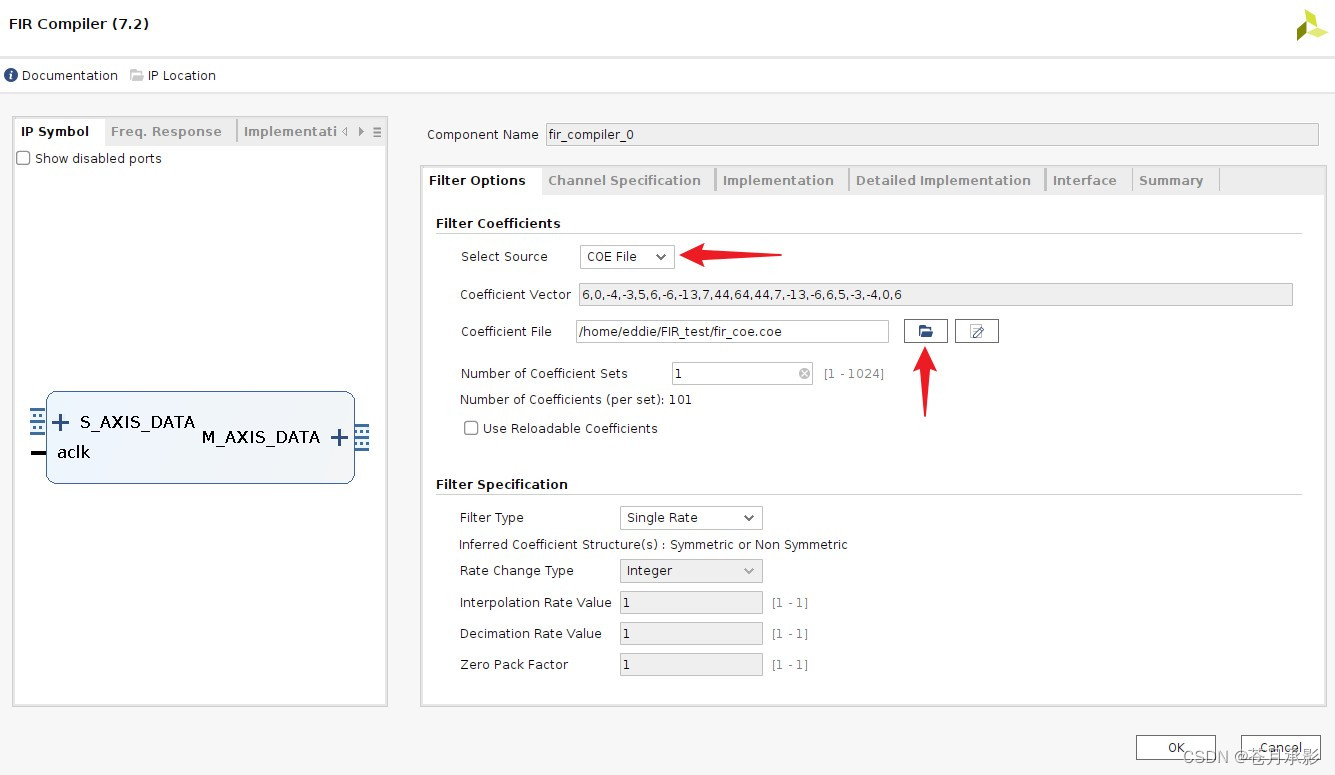The width and height of the screenshot is (1335, 775).
Task: Click the S_AXIS_DATA port label
Action: [137, 422]
